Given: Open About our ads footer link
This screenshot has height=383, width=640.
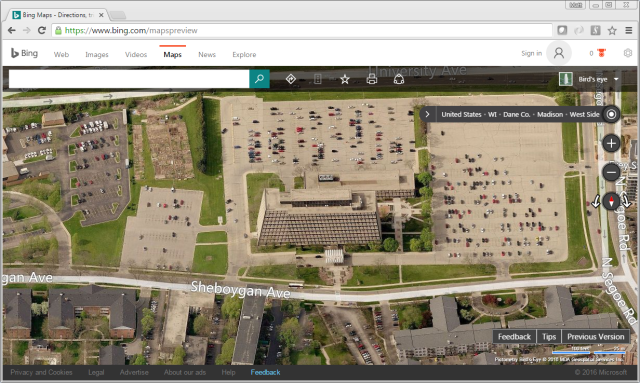Looking at the screenshot, I should pos(185,372).
